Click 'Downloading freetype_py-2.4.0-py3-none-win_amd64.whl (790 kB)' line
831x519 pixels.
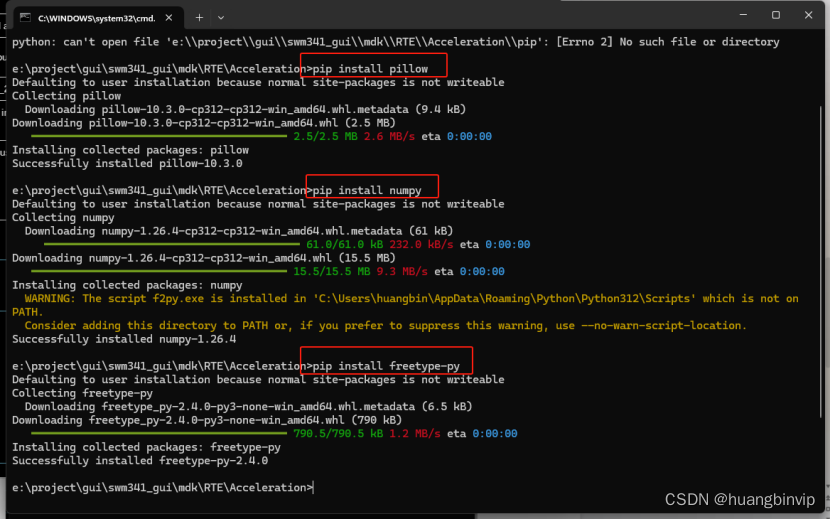tap(207, 420)
